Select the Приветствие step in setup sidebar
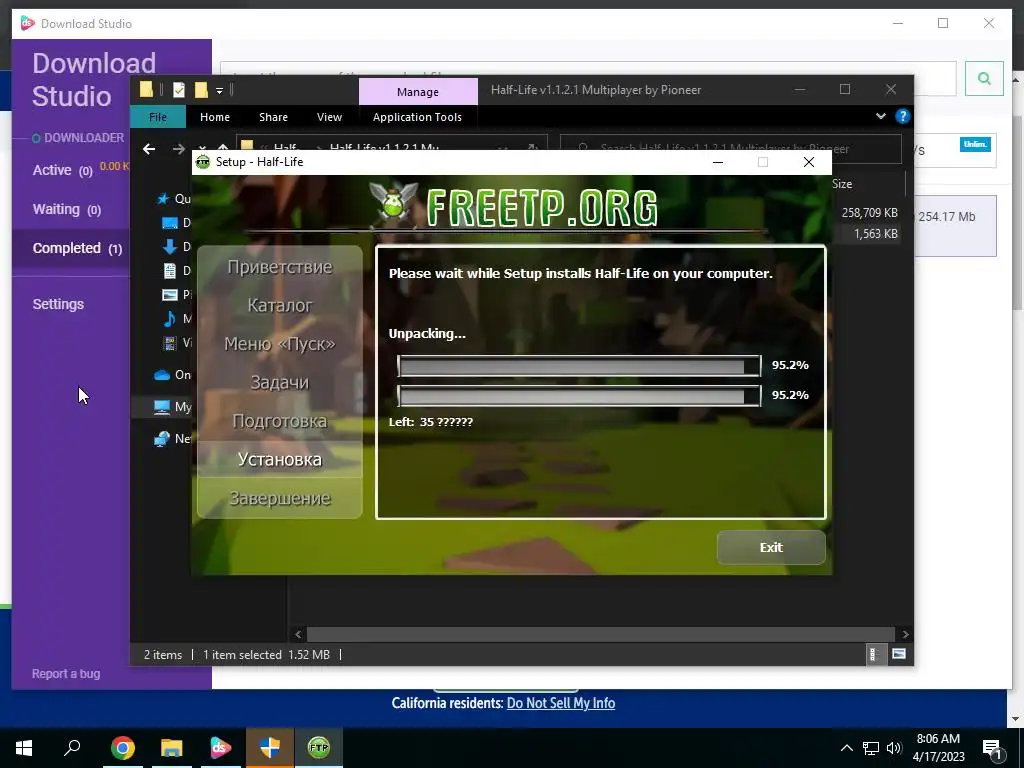 coord(280,266)
